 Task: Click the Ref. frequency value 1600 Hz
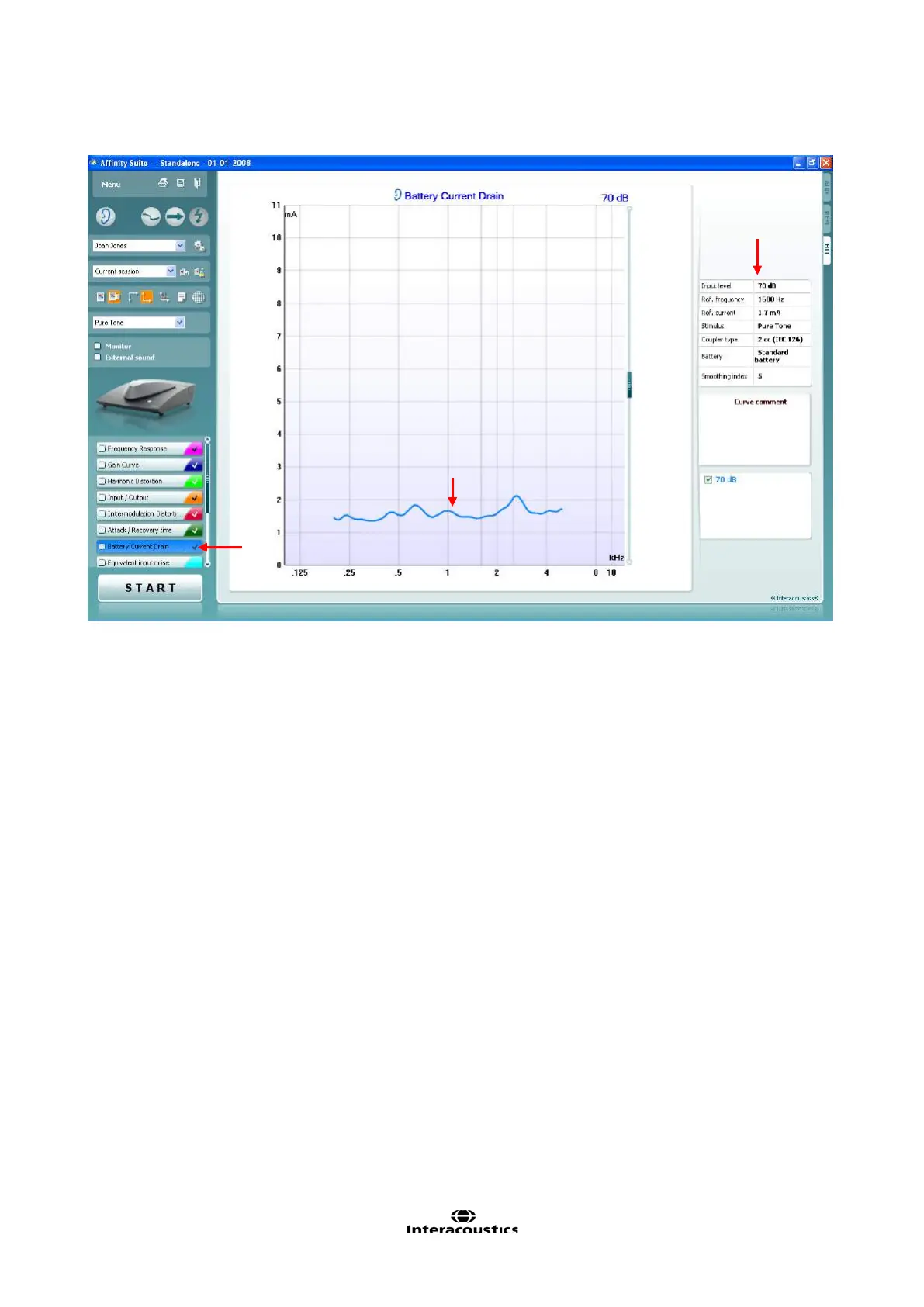[771, 299]
